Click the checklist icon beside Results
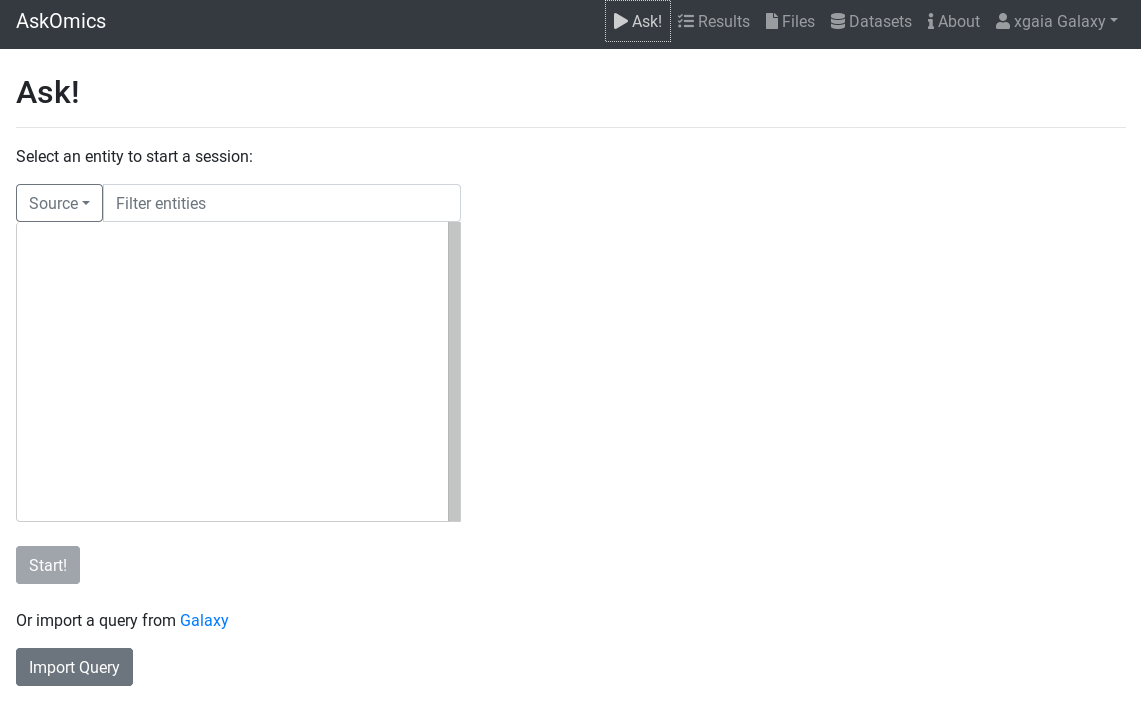 click(x=685, y=21)
